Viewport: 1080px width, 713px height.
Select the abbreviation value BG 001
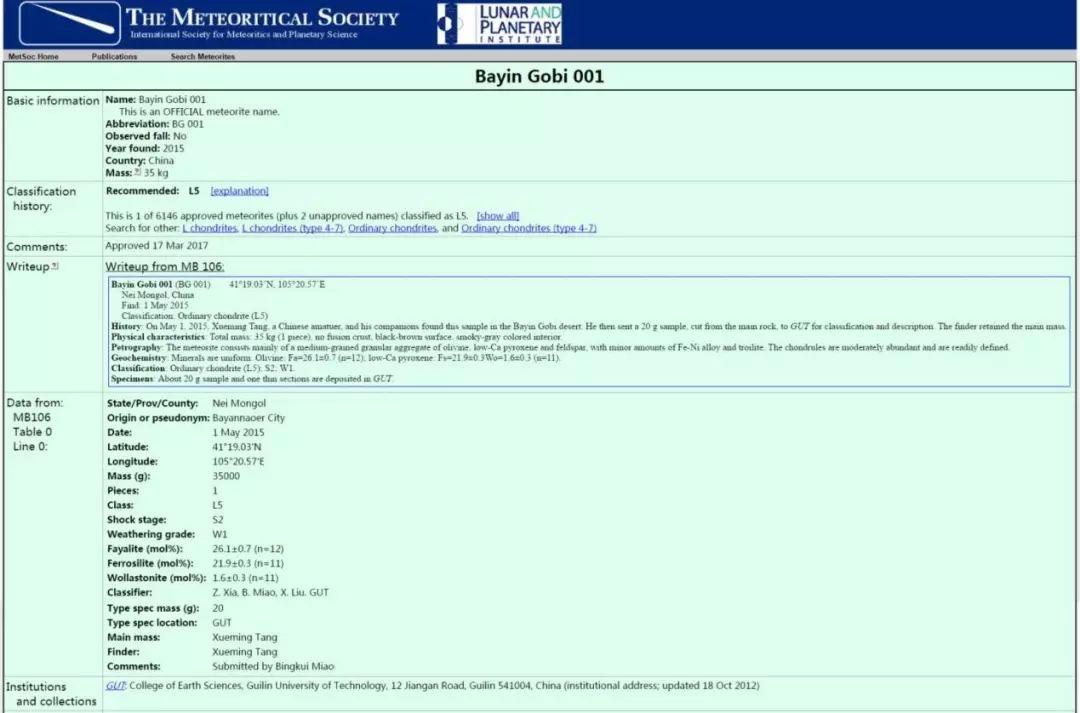tap(188, 124)
